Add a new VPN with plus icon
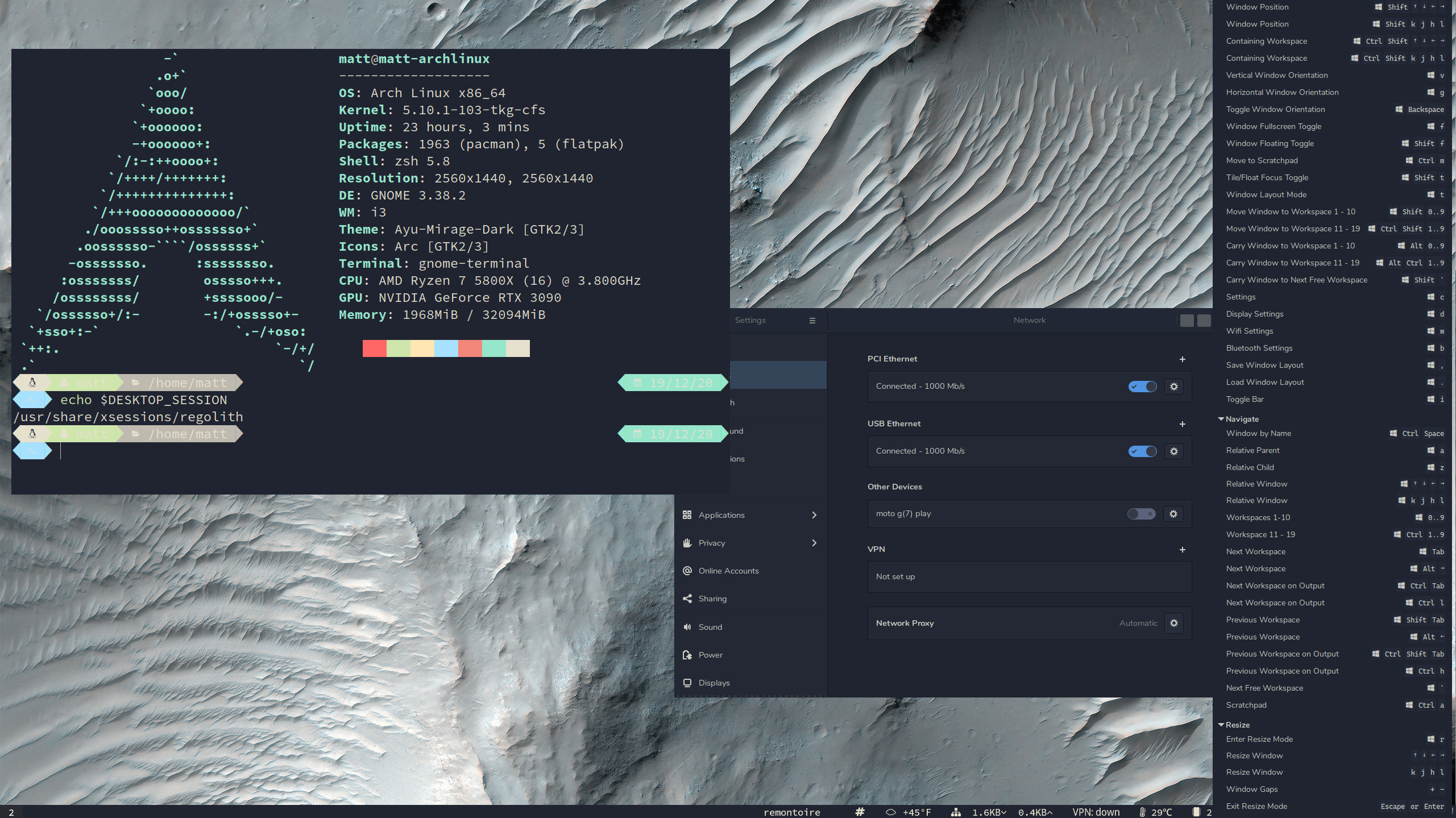This screenshot has width=1456, height=818. pos(1182,550)
